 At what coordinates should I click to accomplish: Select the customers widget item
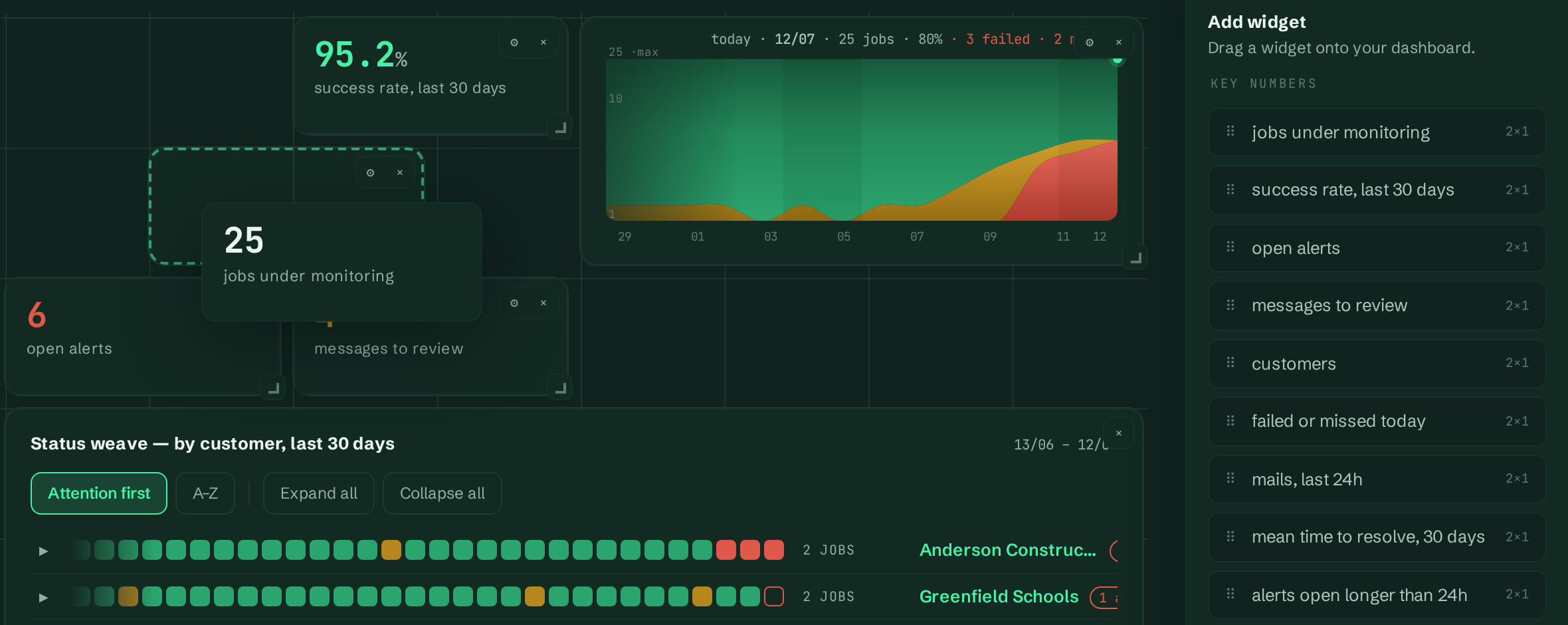(x=1377, y=364)
